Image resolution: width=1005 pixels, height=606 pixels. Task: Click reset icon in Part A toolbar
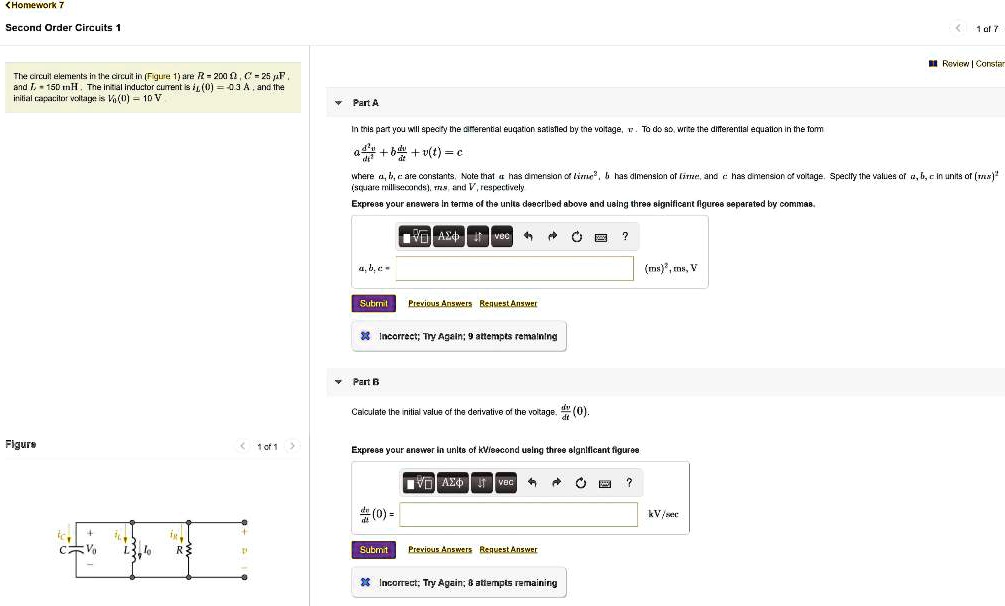(576, 237)
